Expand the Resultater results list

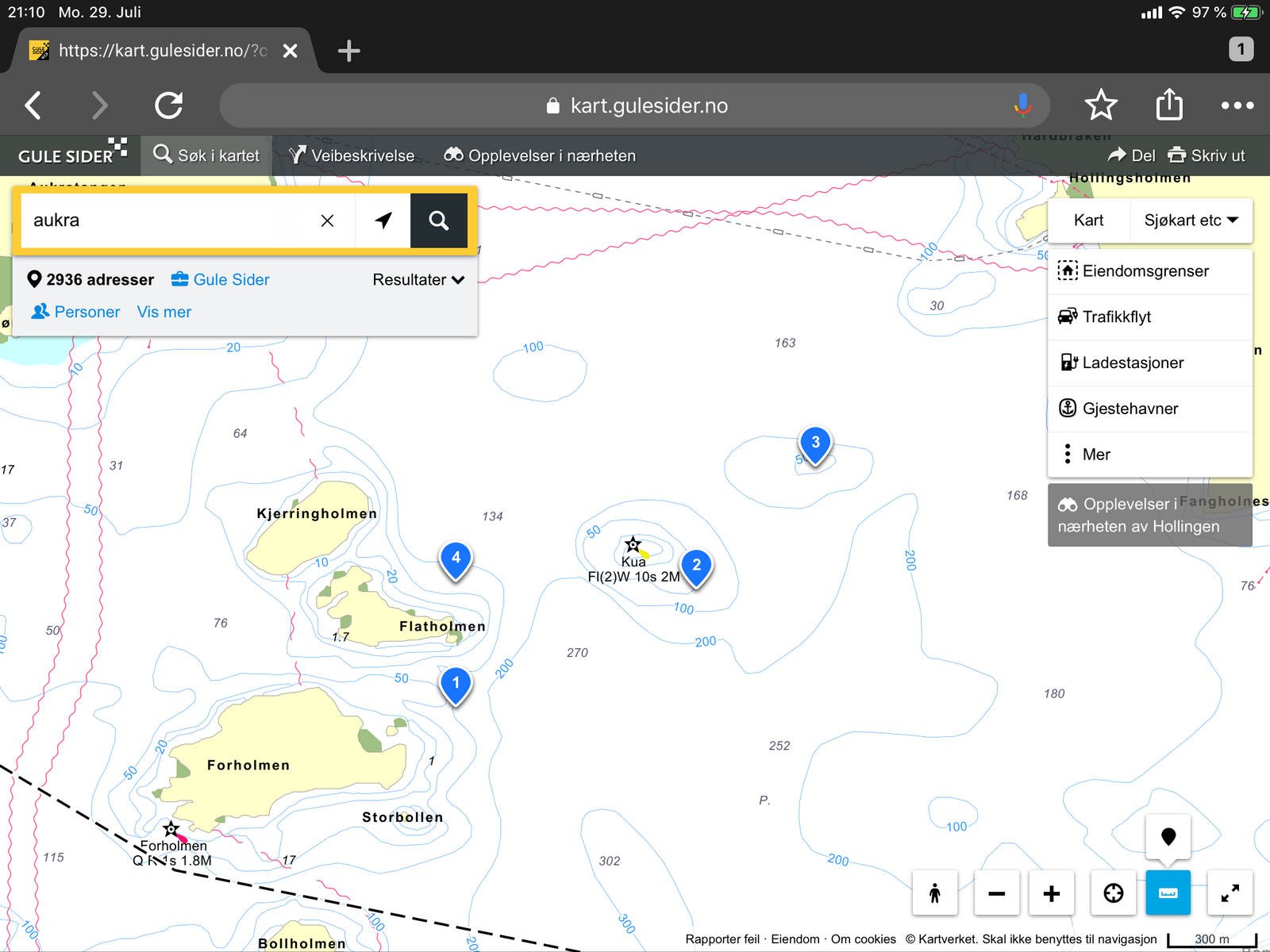click(418, 280)
